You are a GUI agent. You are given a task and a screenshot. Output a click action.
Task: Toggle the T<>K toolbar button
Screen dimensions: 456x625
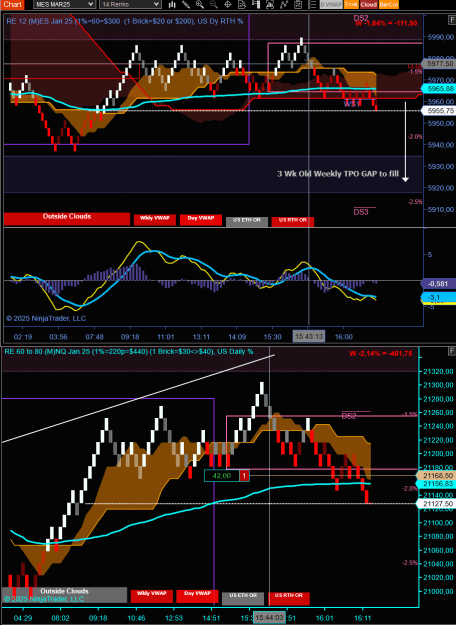click(x=351, y=4)
